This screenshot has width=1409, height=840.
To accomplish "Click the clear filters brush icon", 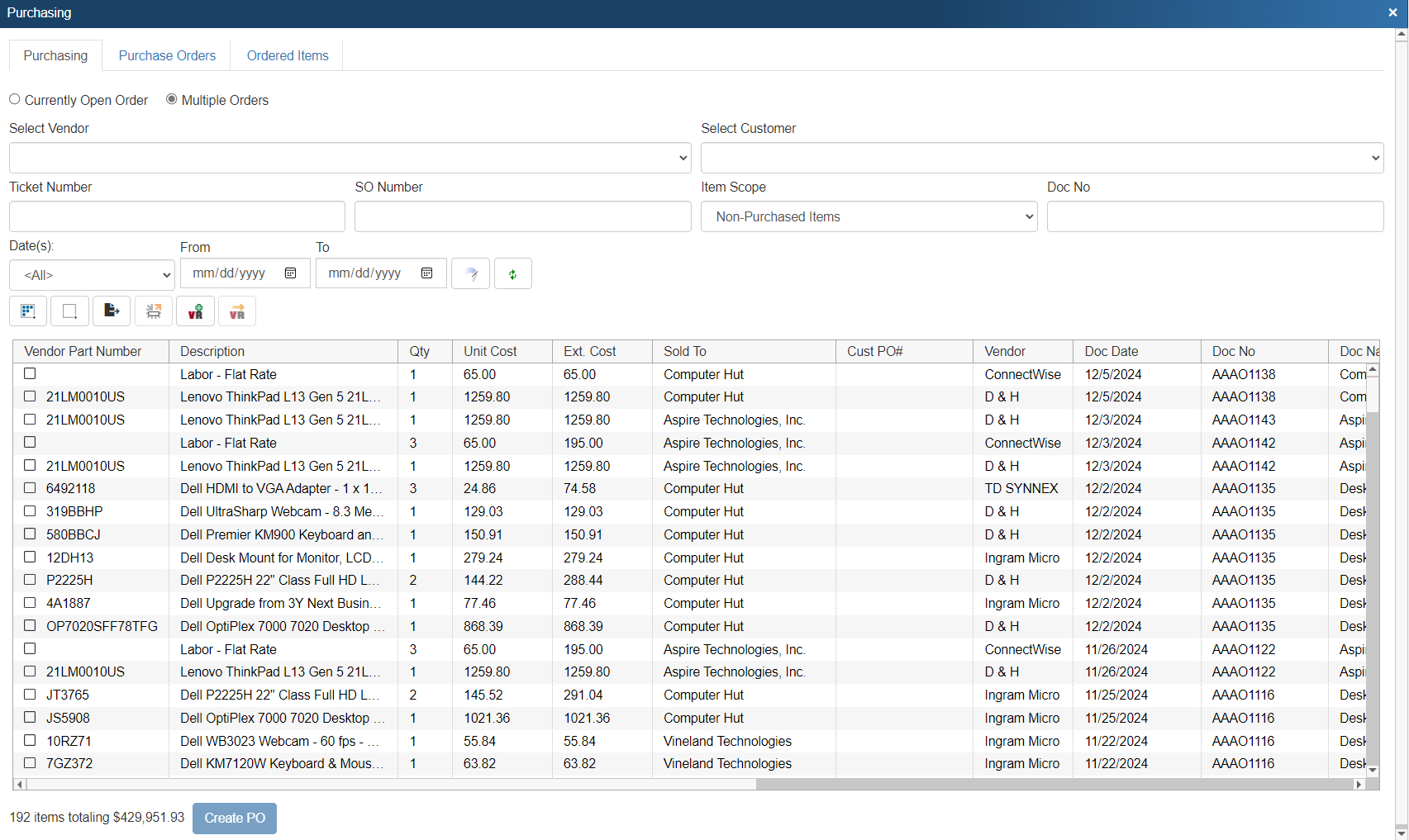I will (471, 274).
